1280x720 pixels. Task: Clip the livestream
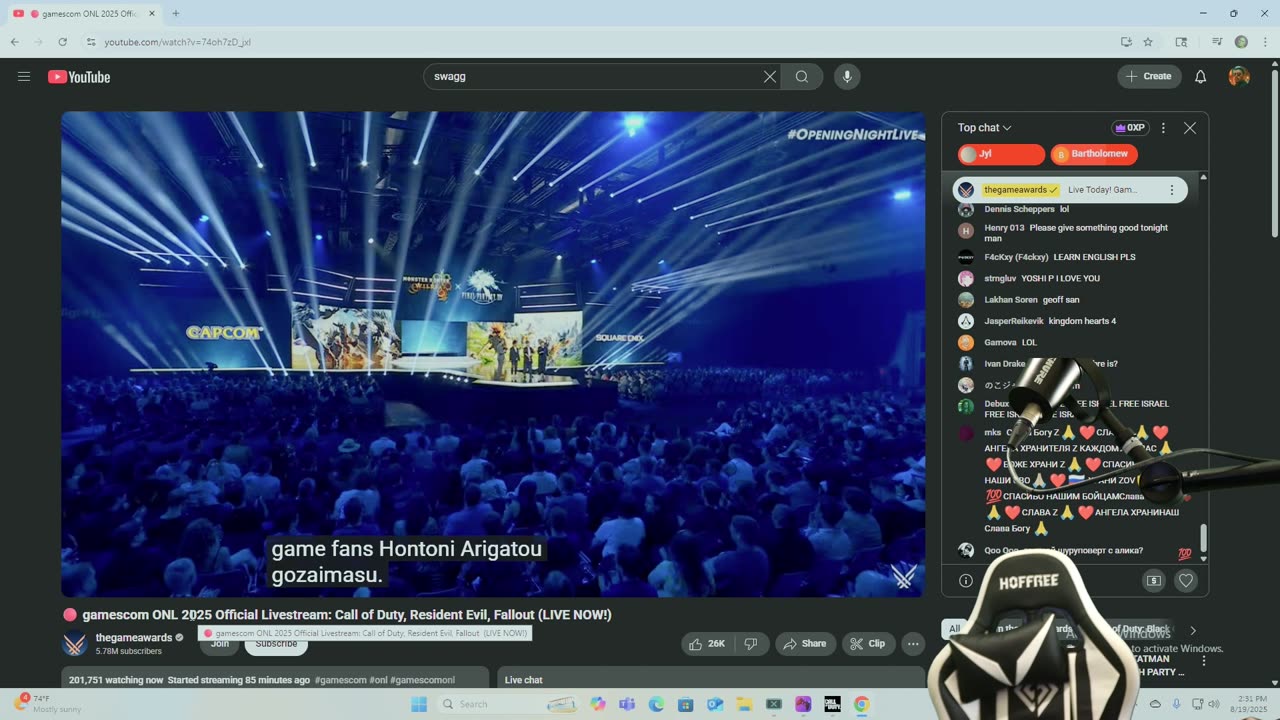[x=868, y=644]
